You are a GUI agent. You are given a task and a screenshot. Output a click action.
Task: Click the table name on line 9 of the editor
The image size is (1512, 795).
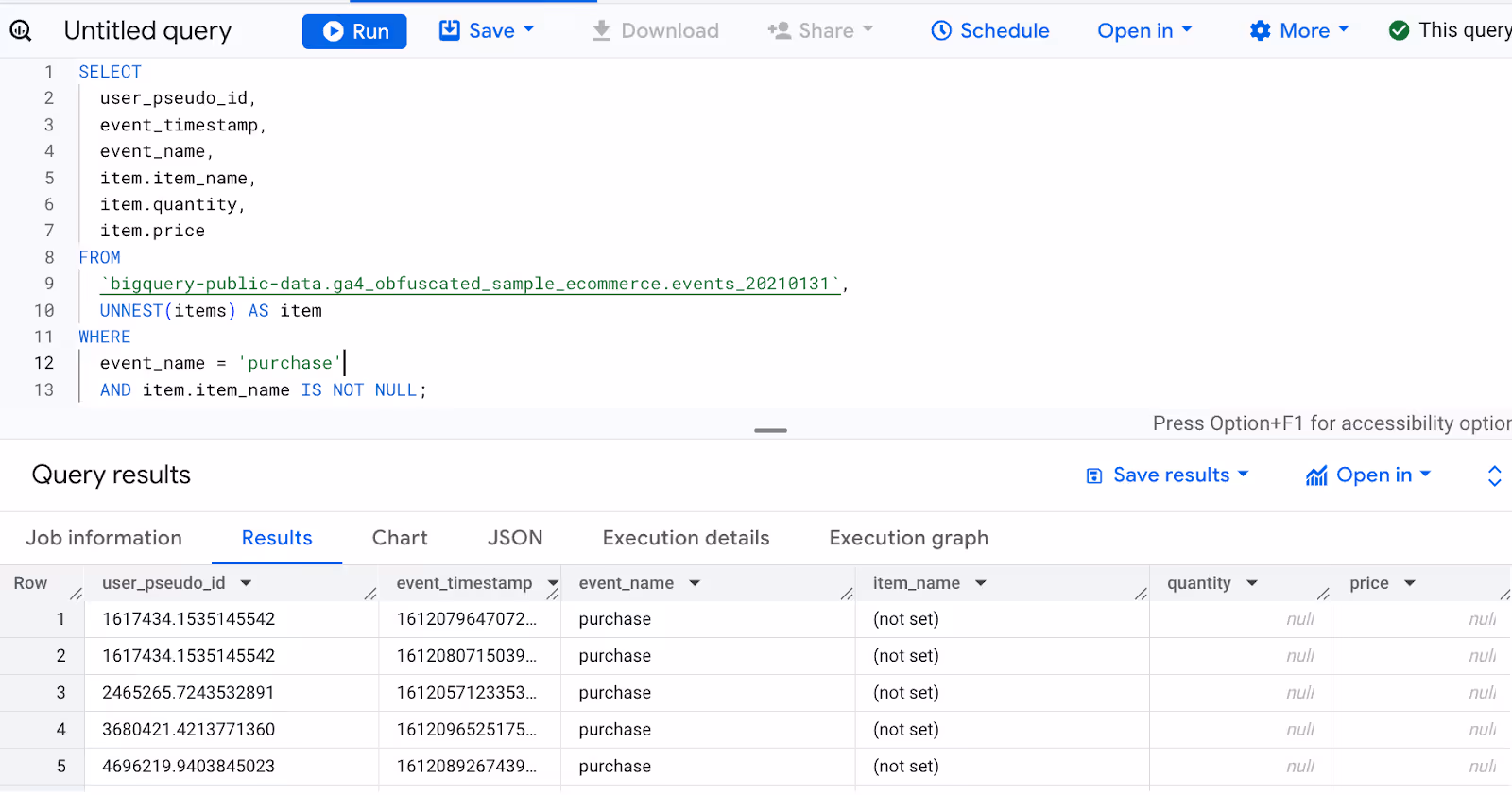(x=471, y=284)
